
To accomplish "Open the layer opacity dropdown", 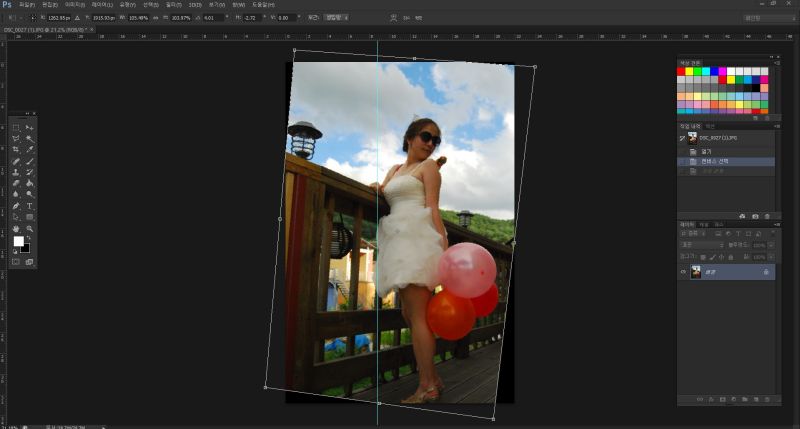I will pyautogui.click(x=771, y=245).
